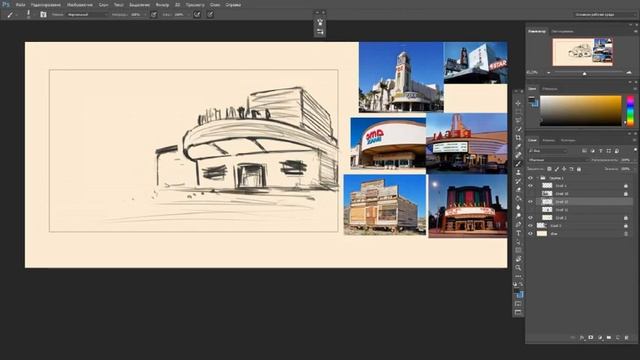640x360 pixels.
Task: Switch to the Гистограмма tab
Action: [x=562, y=31]
